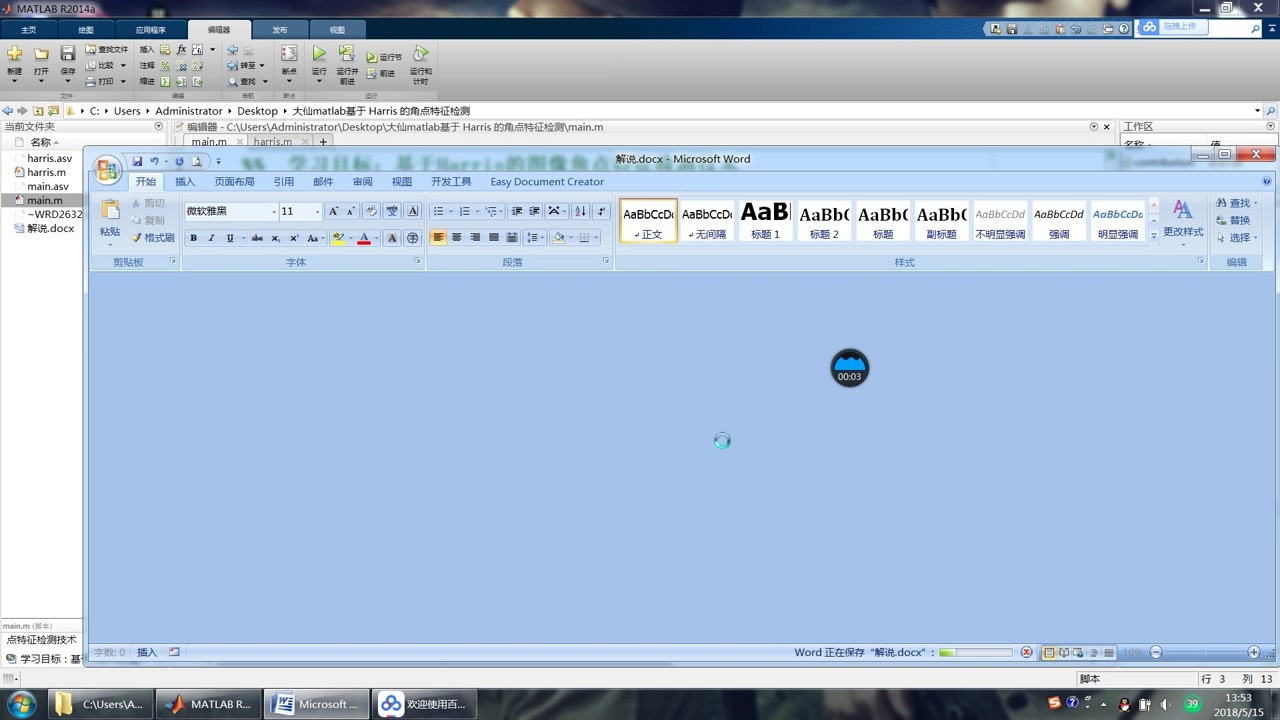This screenshot has height=720, width=1280.
Task: Open Word font size dropdown 11
Action: coord(317,211)
